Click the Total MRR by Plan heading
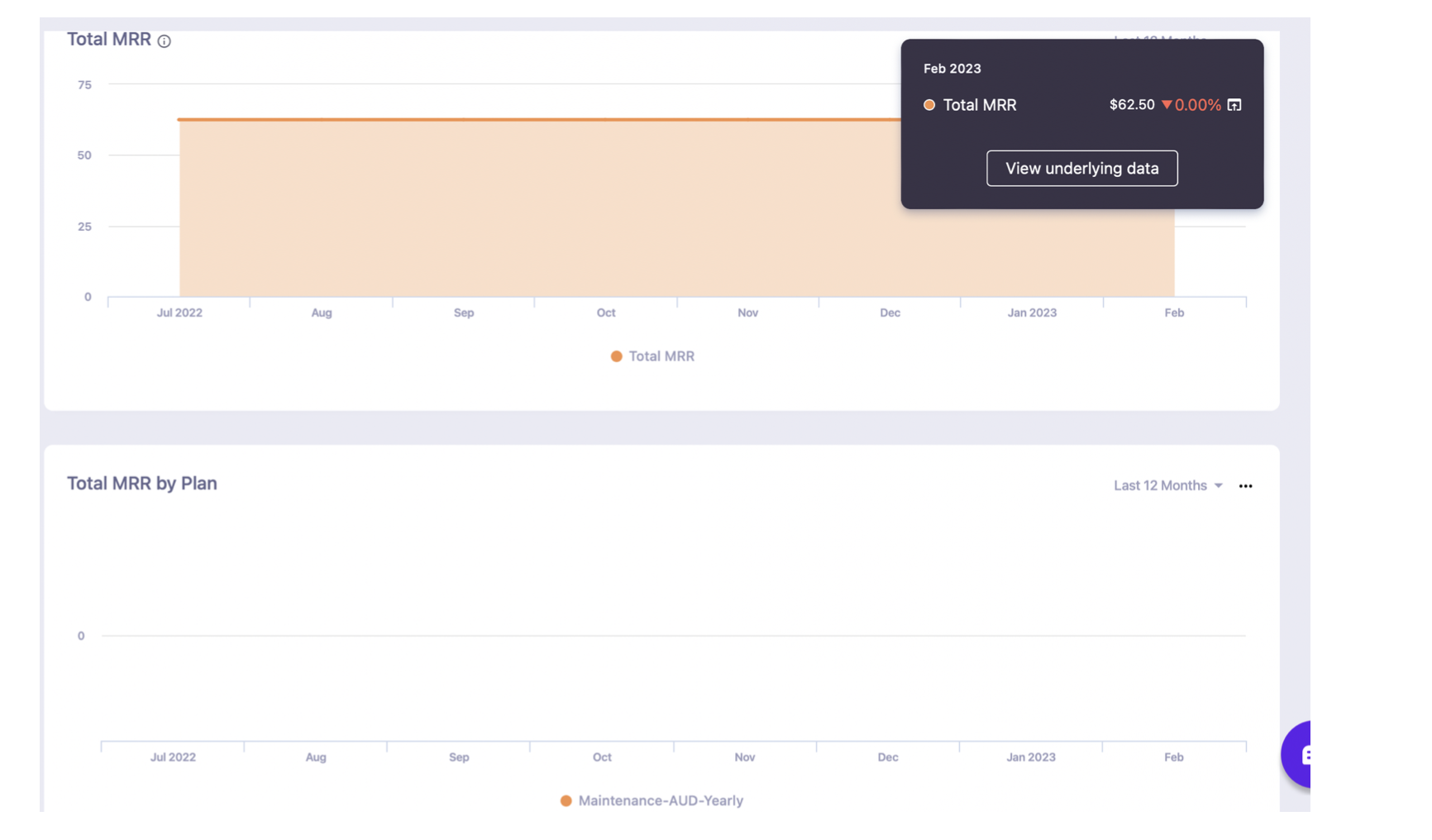 [142, 484]
